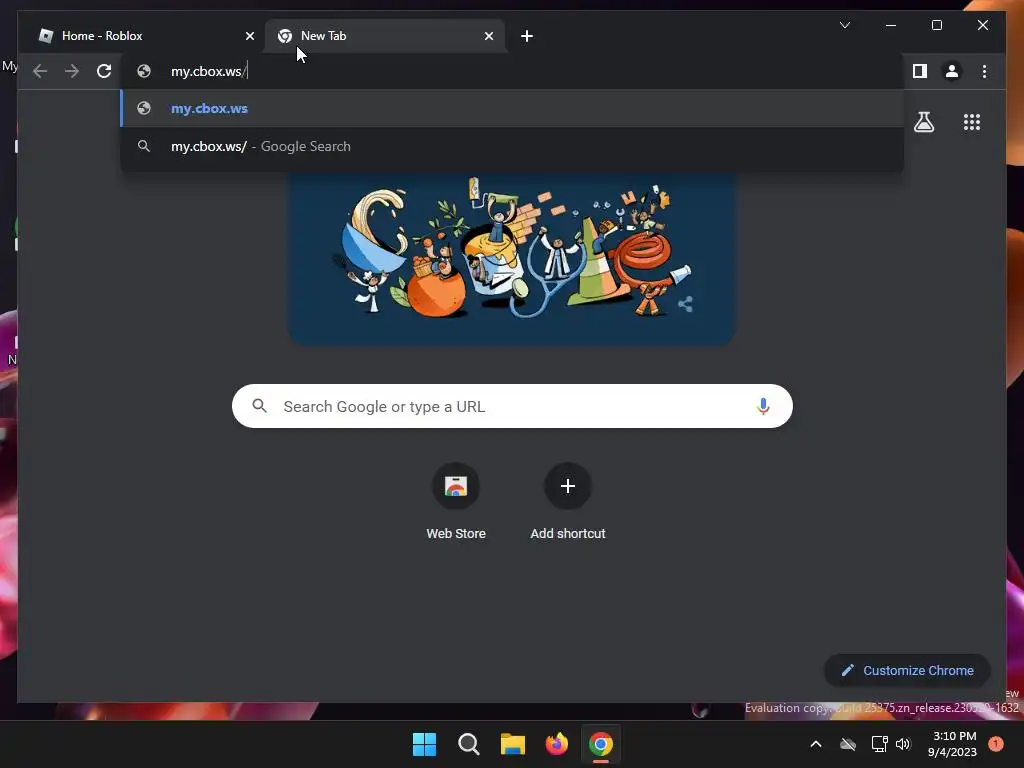
Task: Click the Search Google or type a URL box
Action: pos(512,406)
